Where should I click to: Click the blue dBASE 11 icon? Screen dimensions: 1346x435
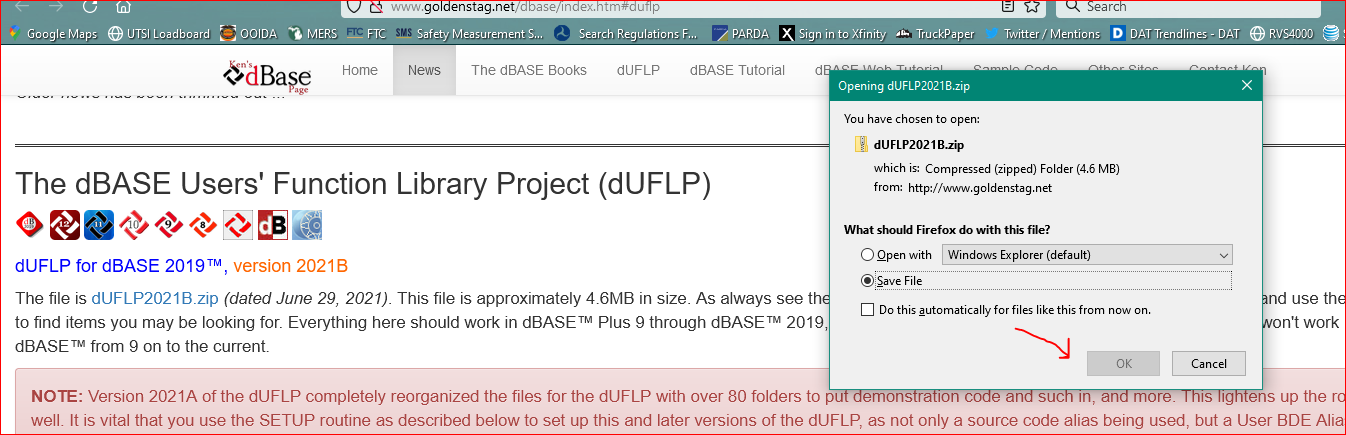coord(99,225)
